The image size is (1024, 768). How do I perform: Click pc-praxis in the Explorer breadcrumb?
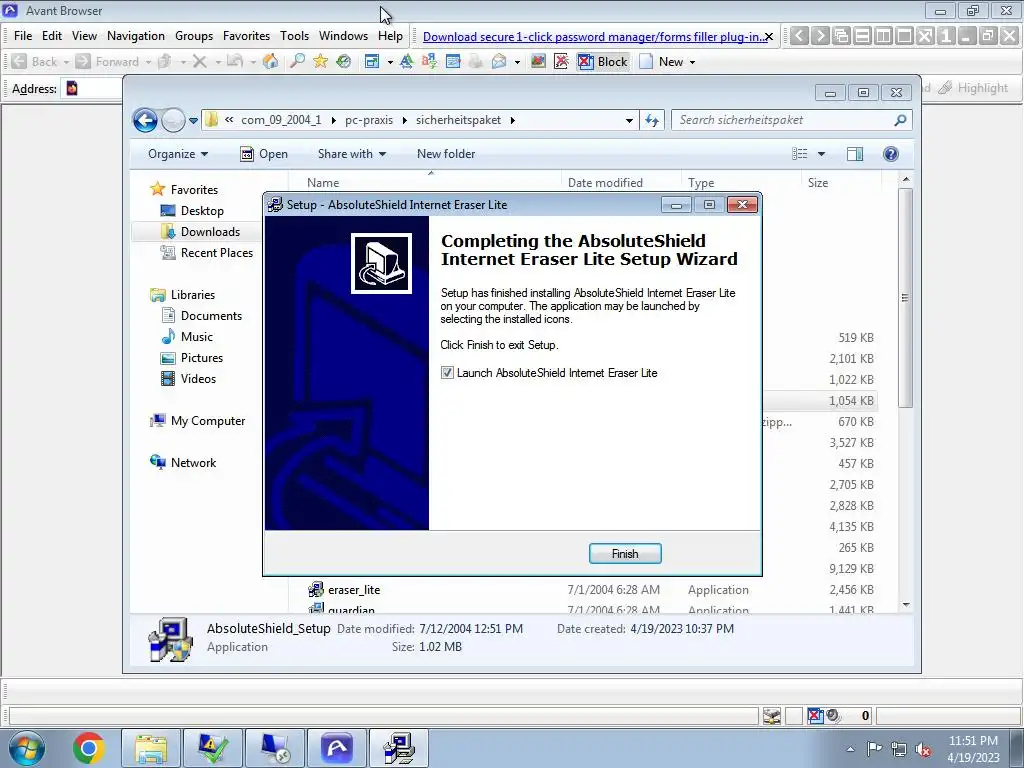click(369, 120)
